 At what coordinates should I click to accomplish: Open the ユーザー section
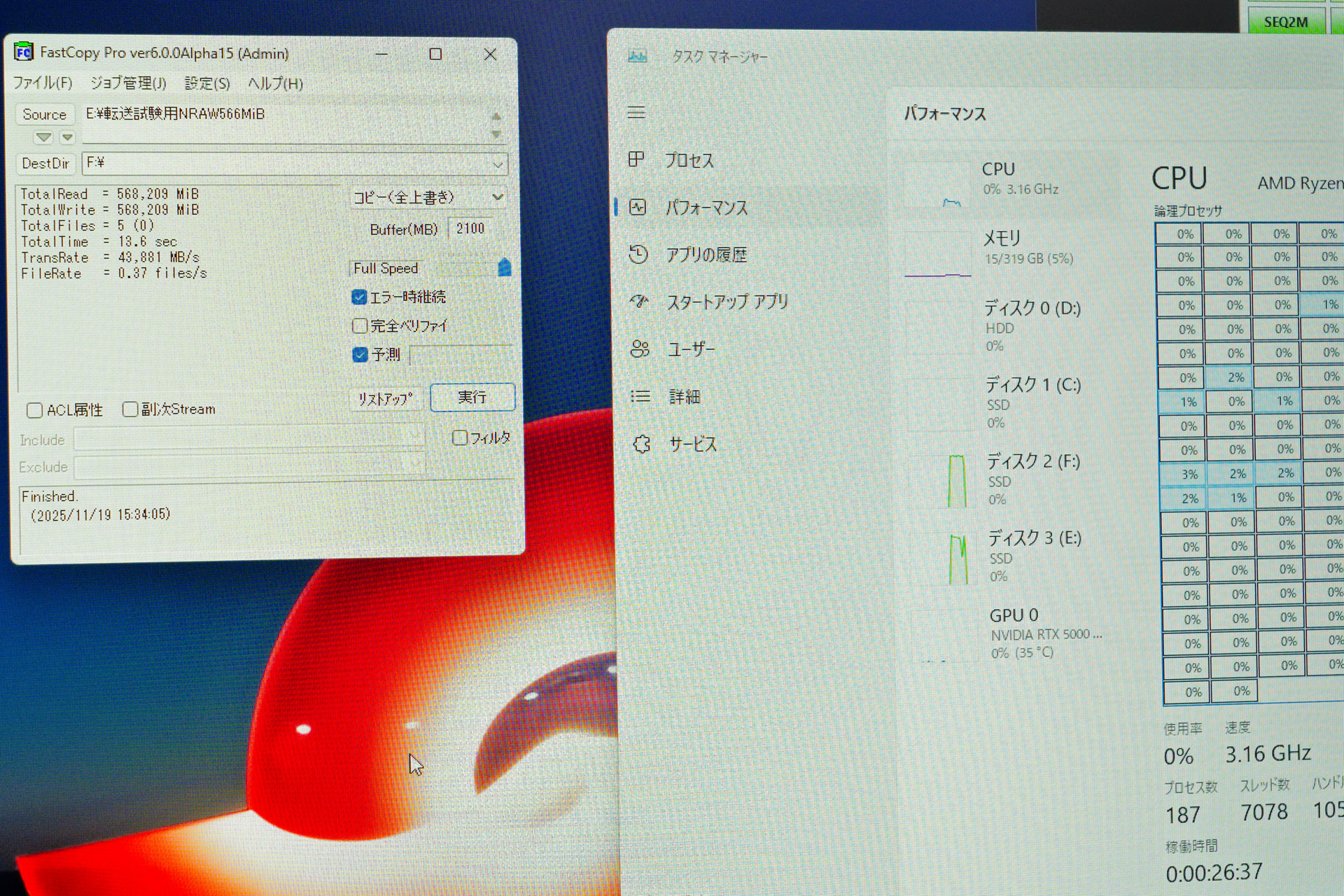click(x=691, y=349)
